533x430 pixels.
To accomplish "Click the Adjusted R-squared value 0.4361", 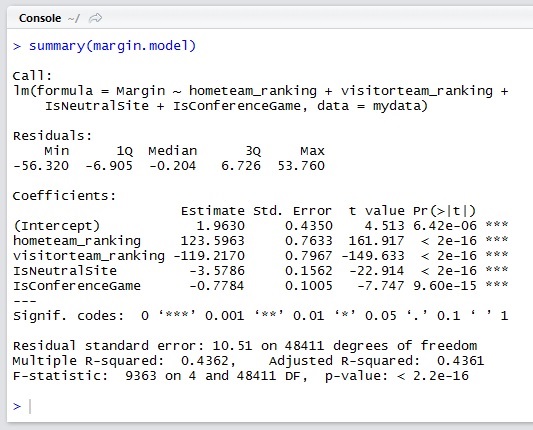I will [460, 361].
